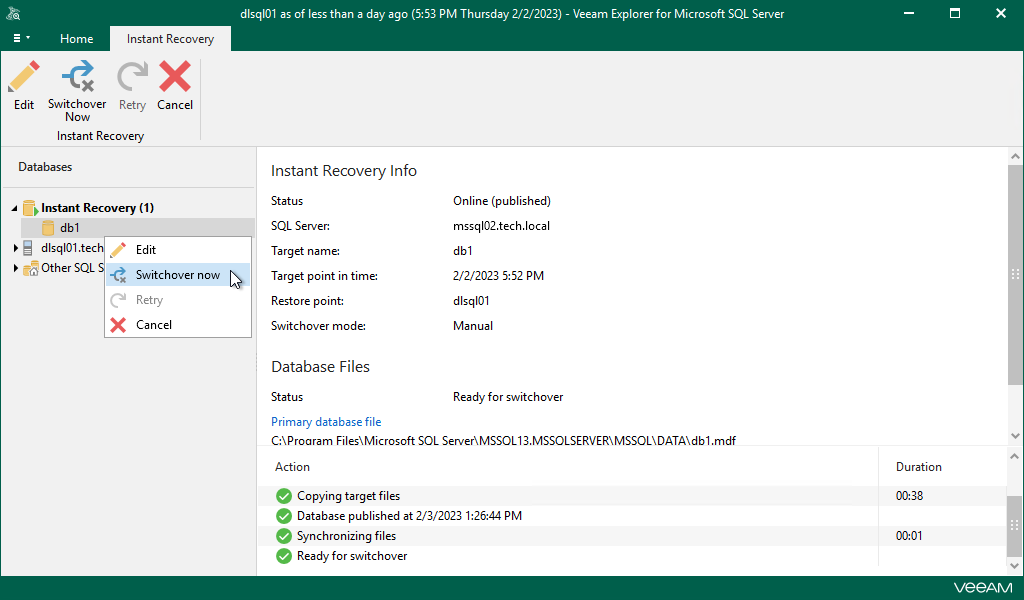Click info pane scrollbar down arrow
This screenshot has width=1024, height=600.
1015,435
